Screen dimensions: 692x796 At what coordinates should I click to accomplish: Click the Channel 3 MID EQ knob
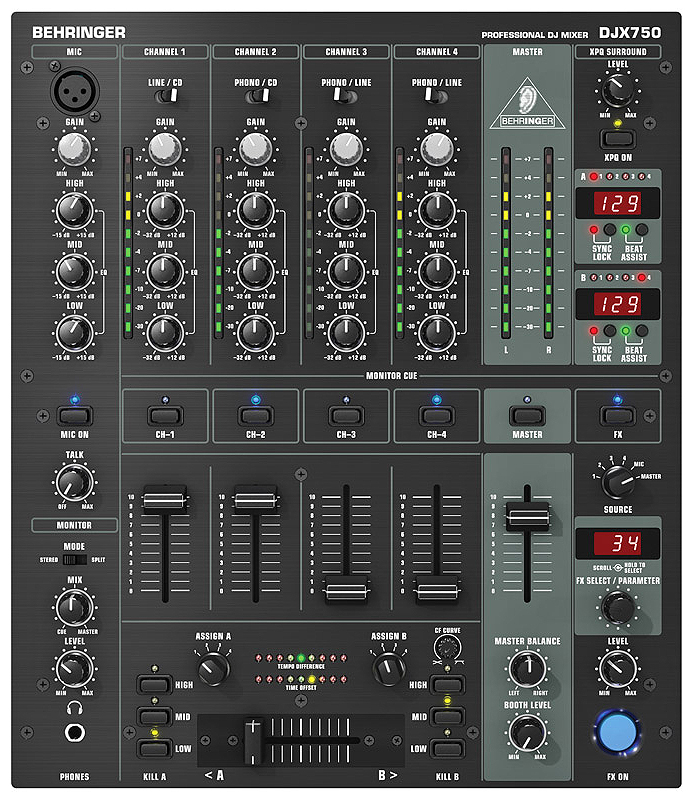click(x=346, y=272)
